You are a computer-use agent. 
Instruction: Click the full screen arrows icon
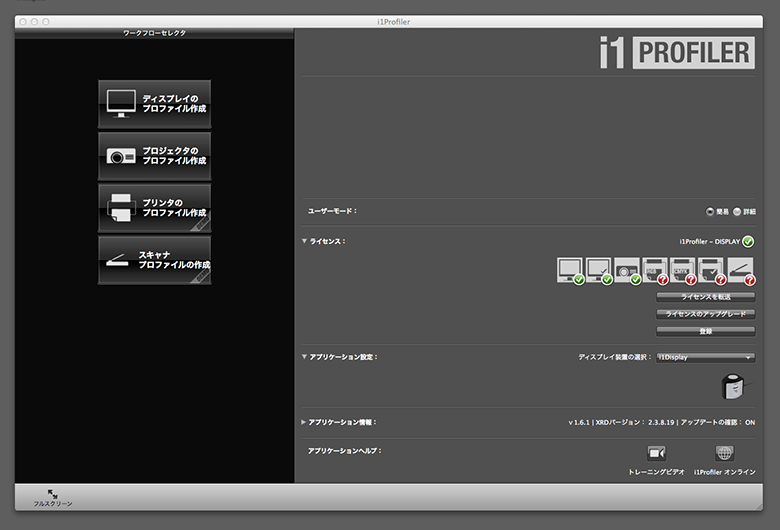[52, 494]
